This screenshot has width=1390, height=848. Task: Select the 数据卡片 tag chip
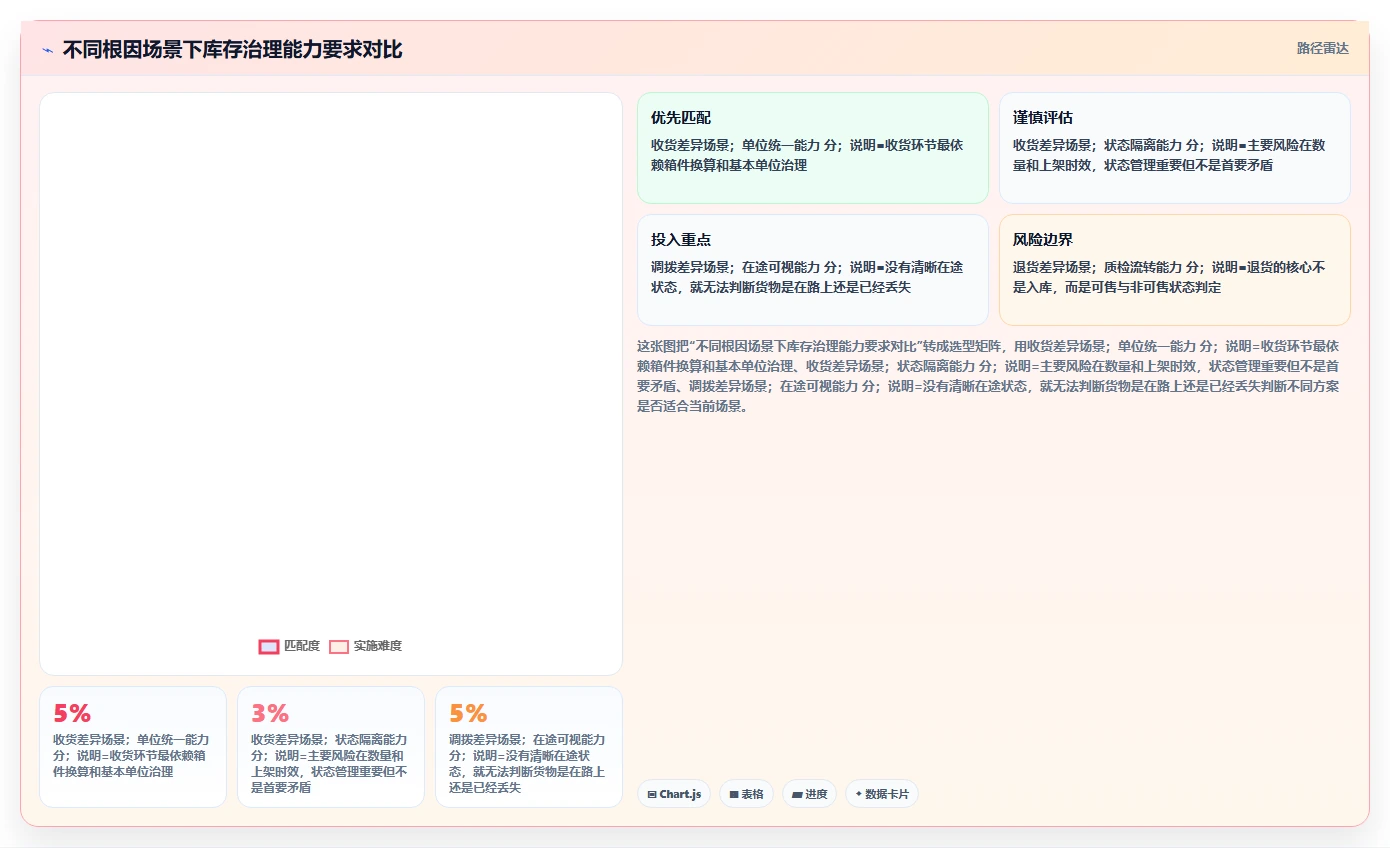(x=881, y=794)
